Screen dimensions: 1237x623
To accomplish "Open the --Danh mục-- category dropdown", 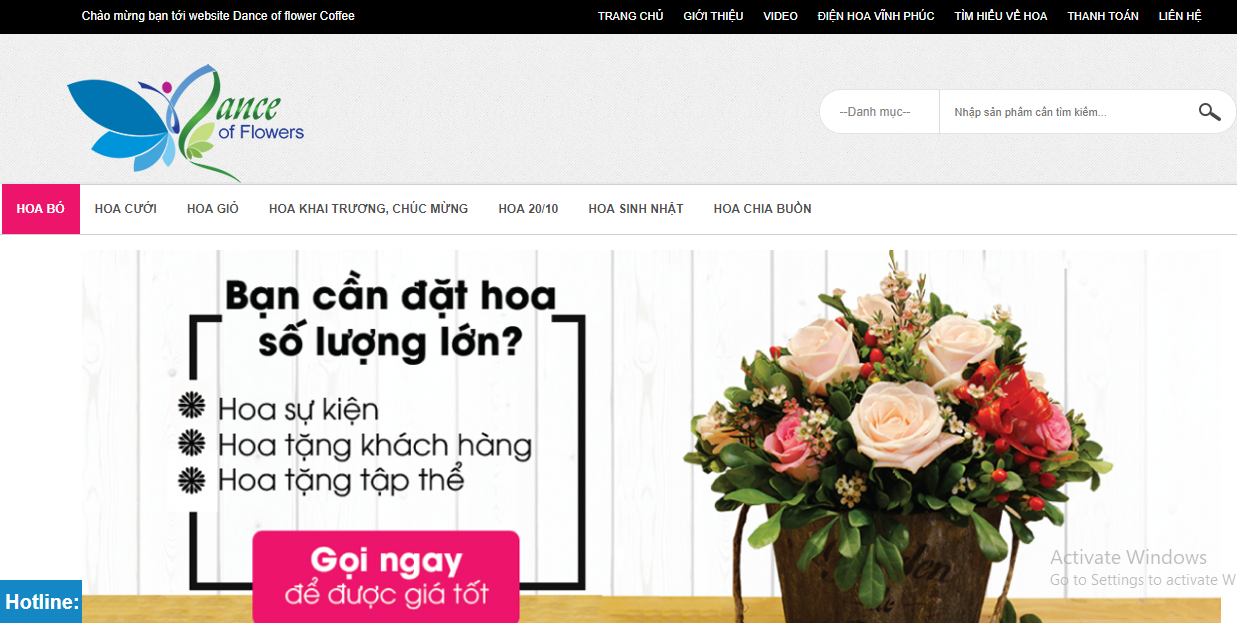I will (878, 111).
